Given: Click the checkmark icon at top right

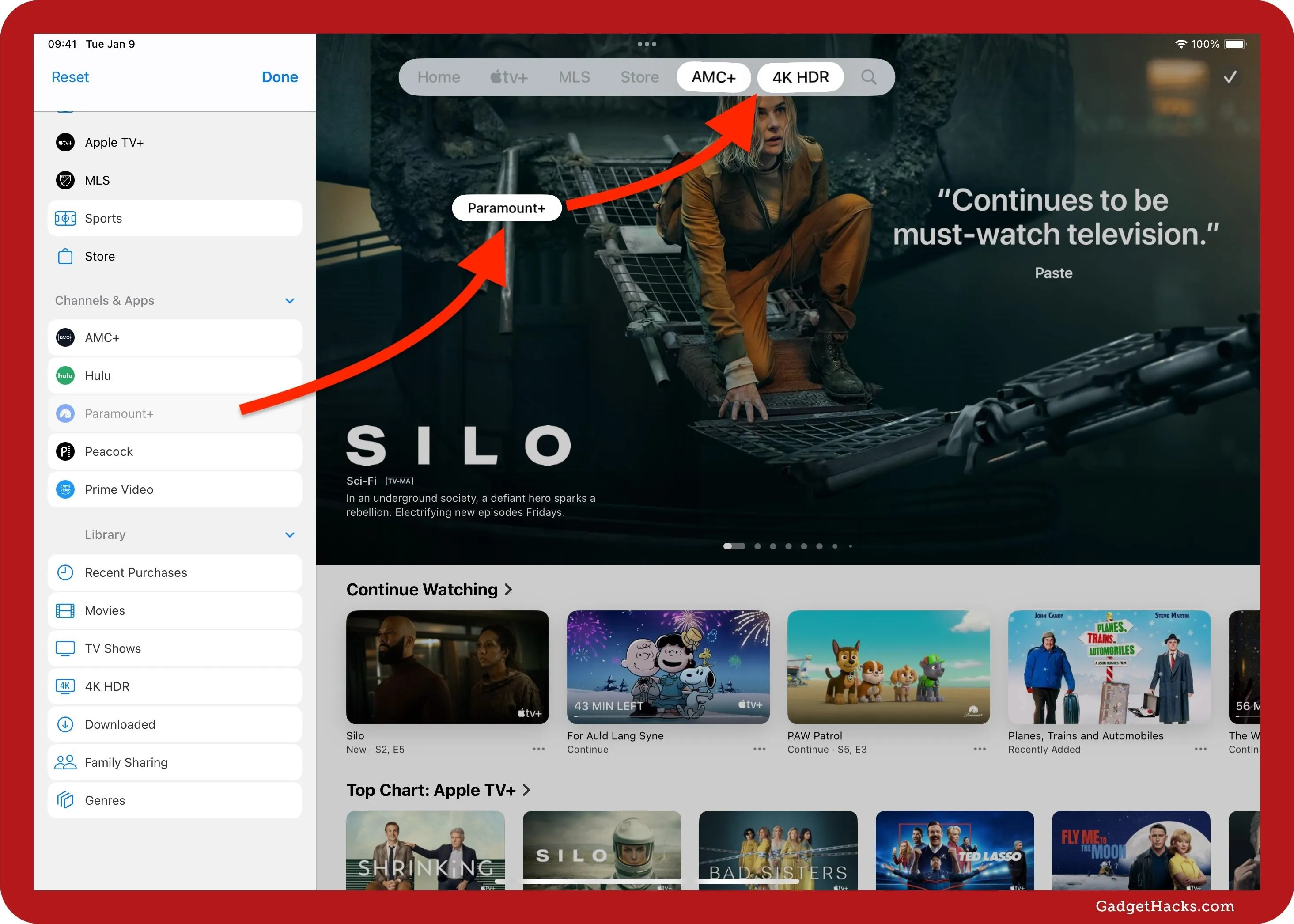Looking at the screenshot, I should [x=1230, y=77].
